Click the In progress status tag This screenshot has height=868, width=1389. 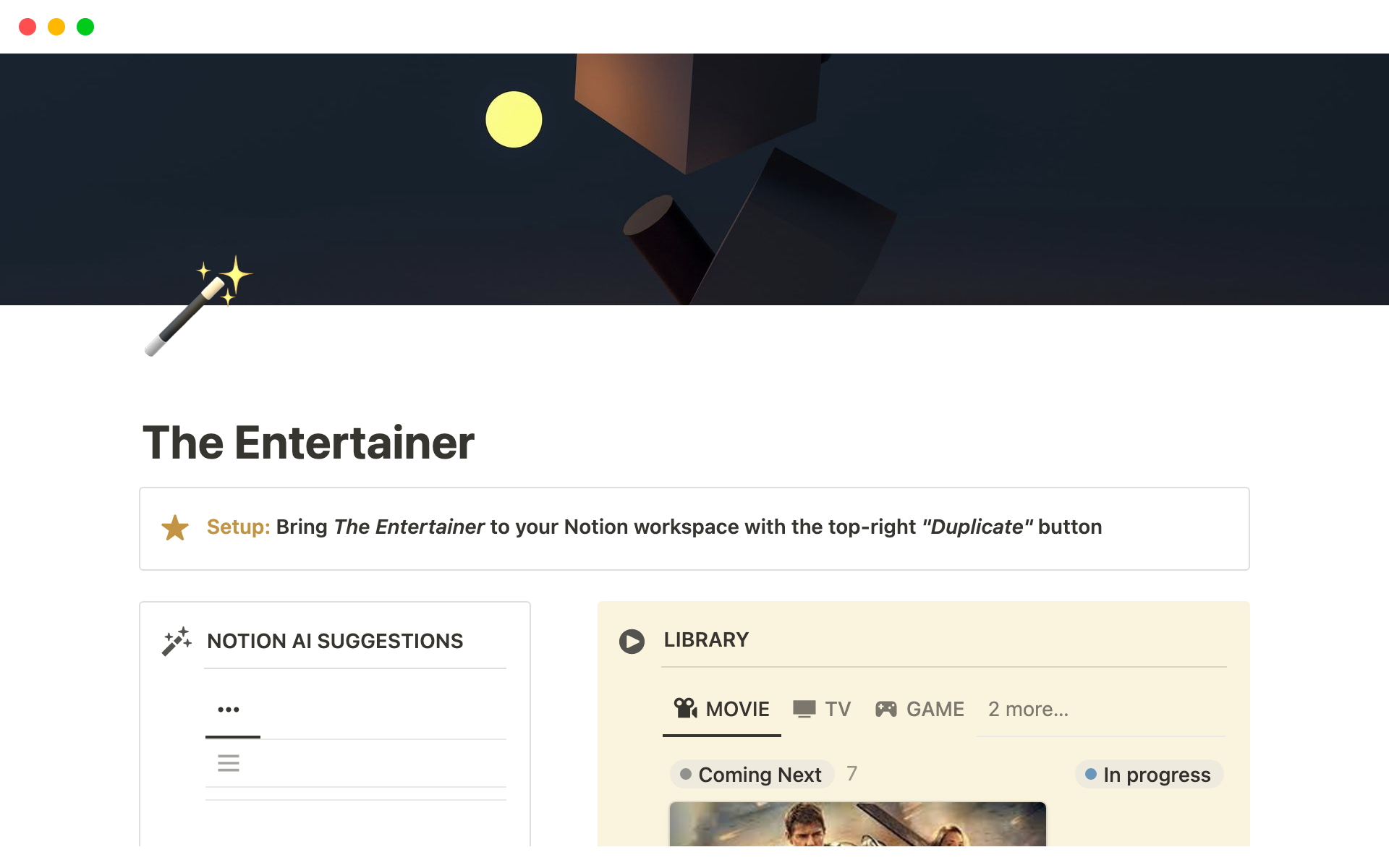pos(1155,775)
